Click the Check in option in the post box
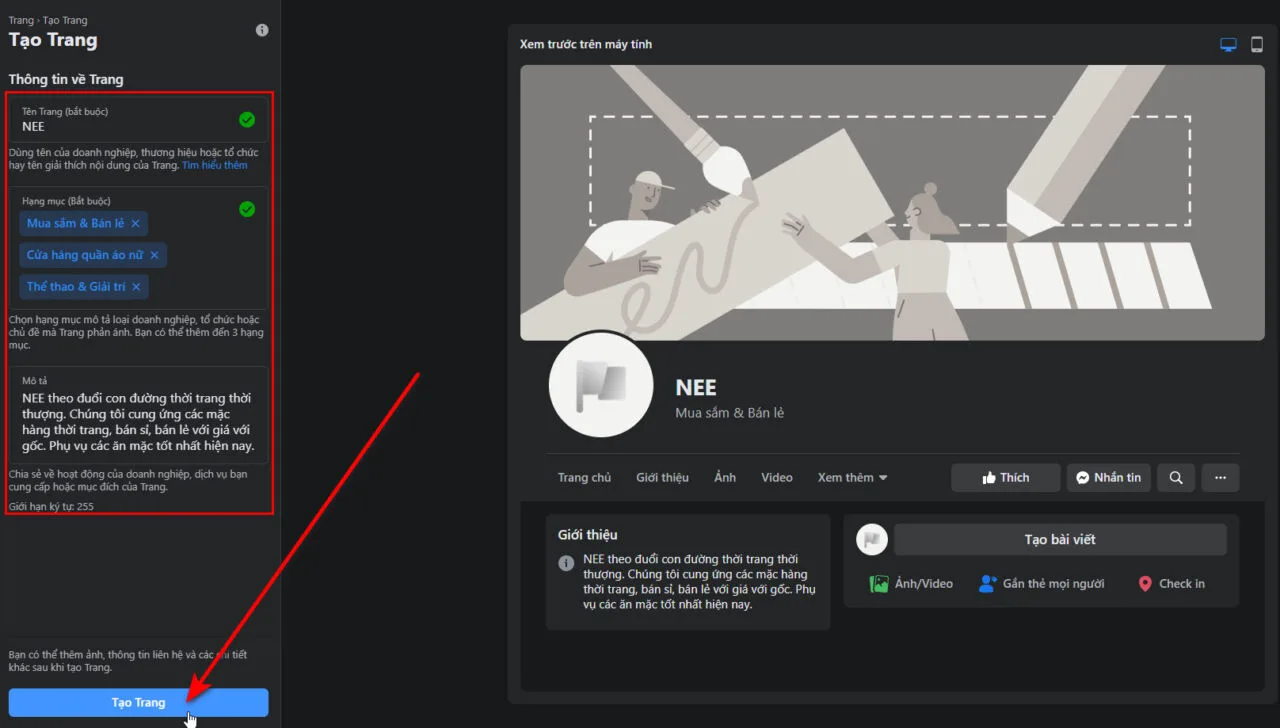Viewport: 1280px width, 728px height. [x=1171, y=584]
